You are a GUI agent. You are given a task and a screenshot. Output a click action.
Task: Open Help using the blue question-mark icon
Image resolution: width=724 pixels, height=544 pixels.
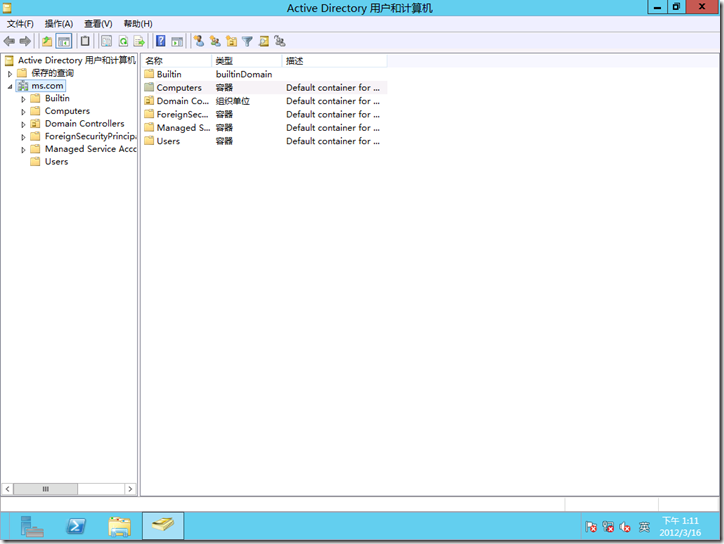(x=160, y=42)
